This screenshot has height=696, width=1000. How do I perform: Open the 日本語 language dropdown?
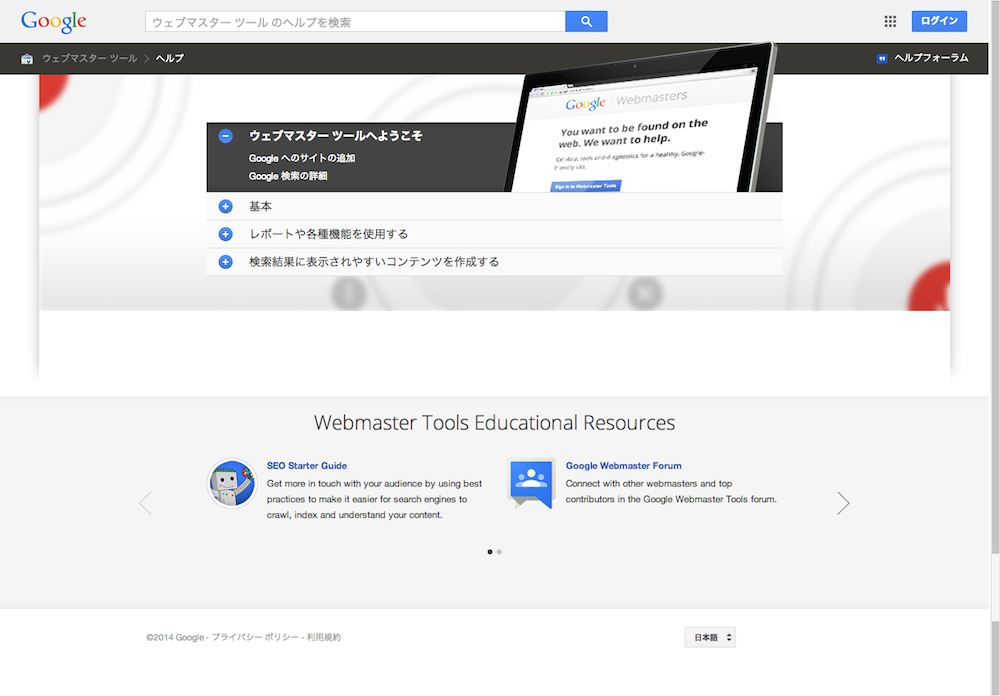[x=710, y=637]
